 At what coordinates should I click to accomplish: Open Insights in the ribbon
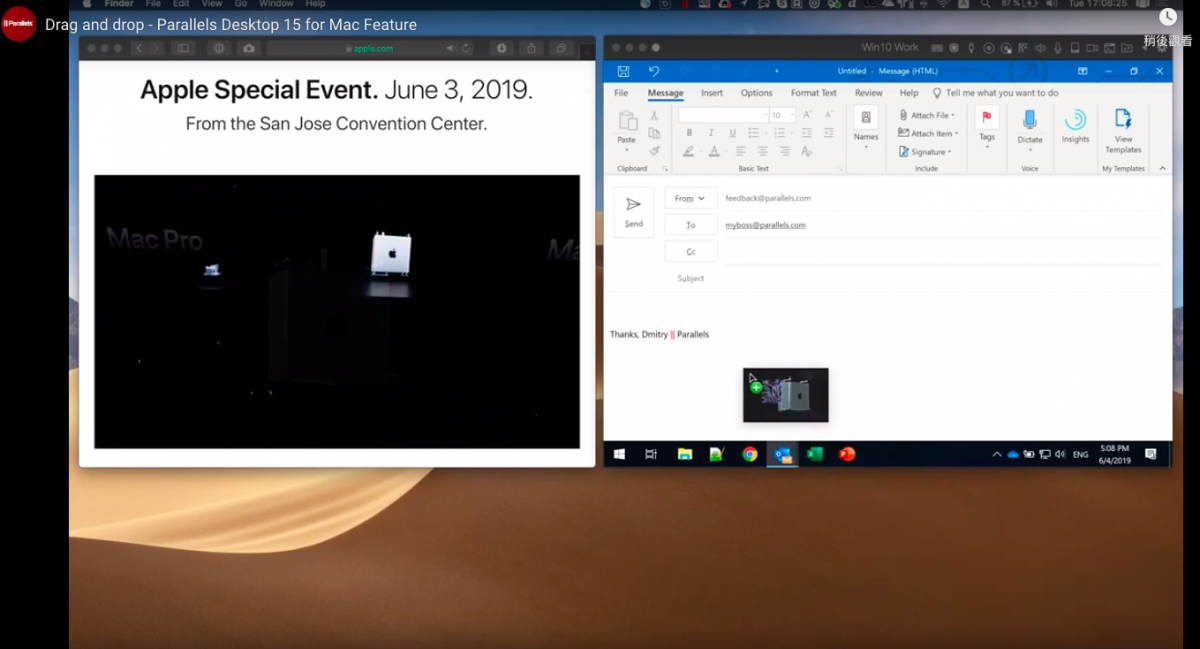pos(1075,125)
